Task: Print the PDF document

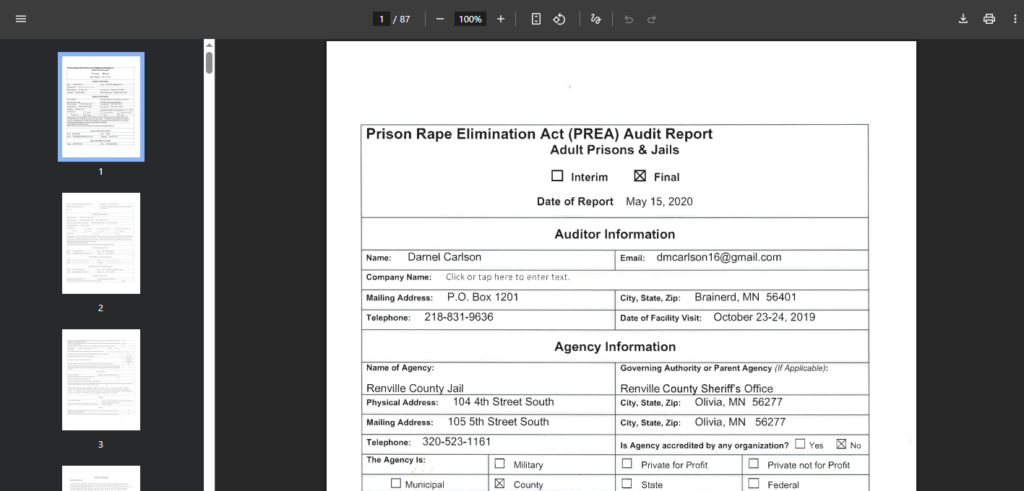Action: (x=989, y=19)
